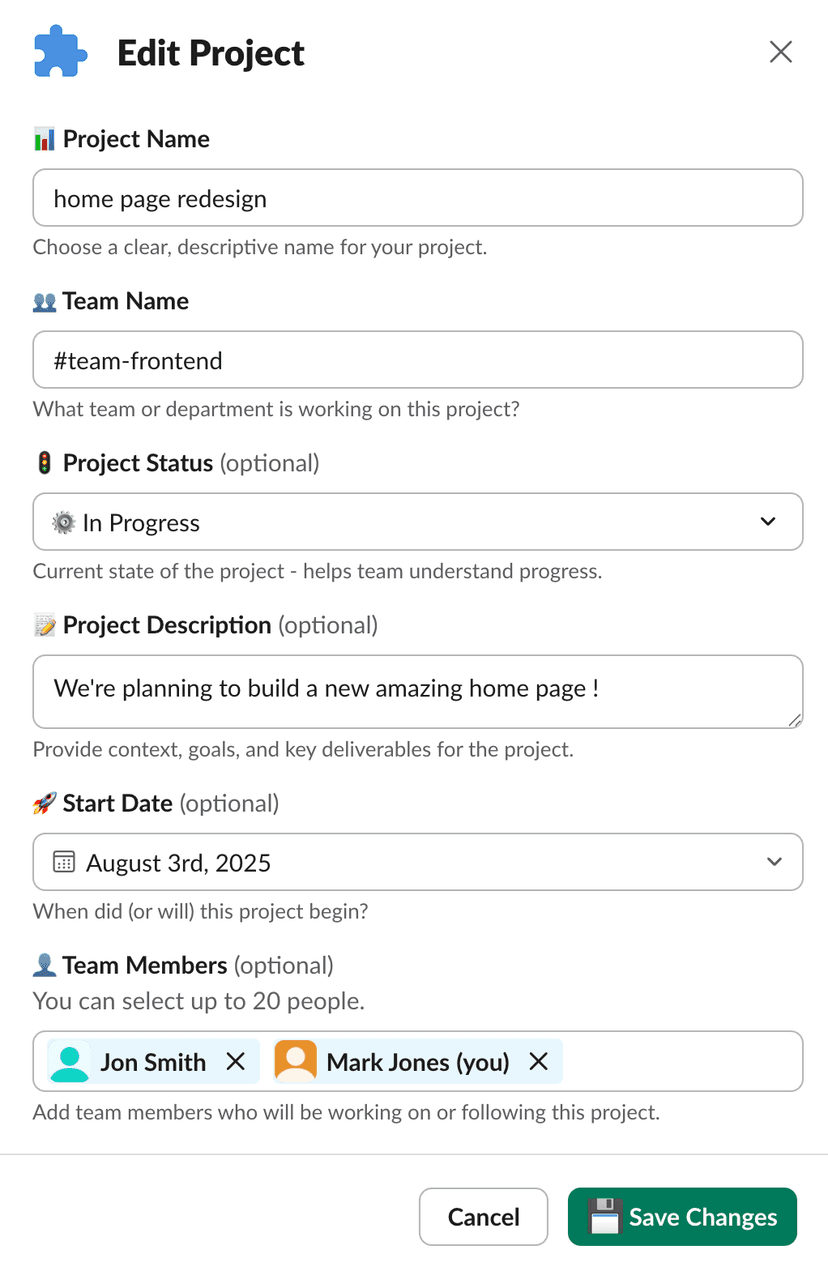Click empty space in Team Members field
Image resolution: width=828 pixels, height=1283 pixels.
(680, 1061)
